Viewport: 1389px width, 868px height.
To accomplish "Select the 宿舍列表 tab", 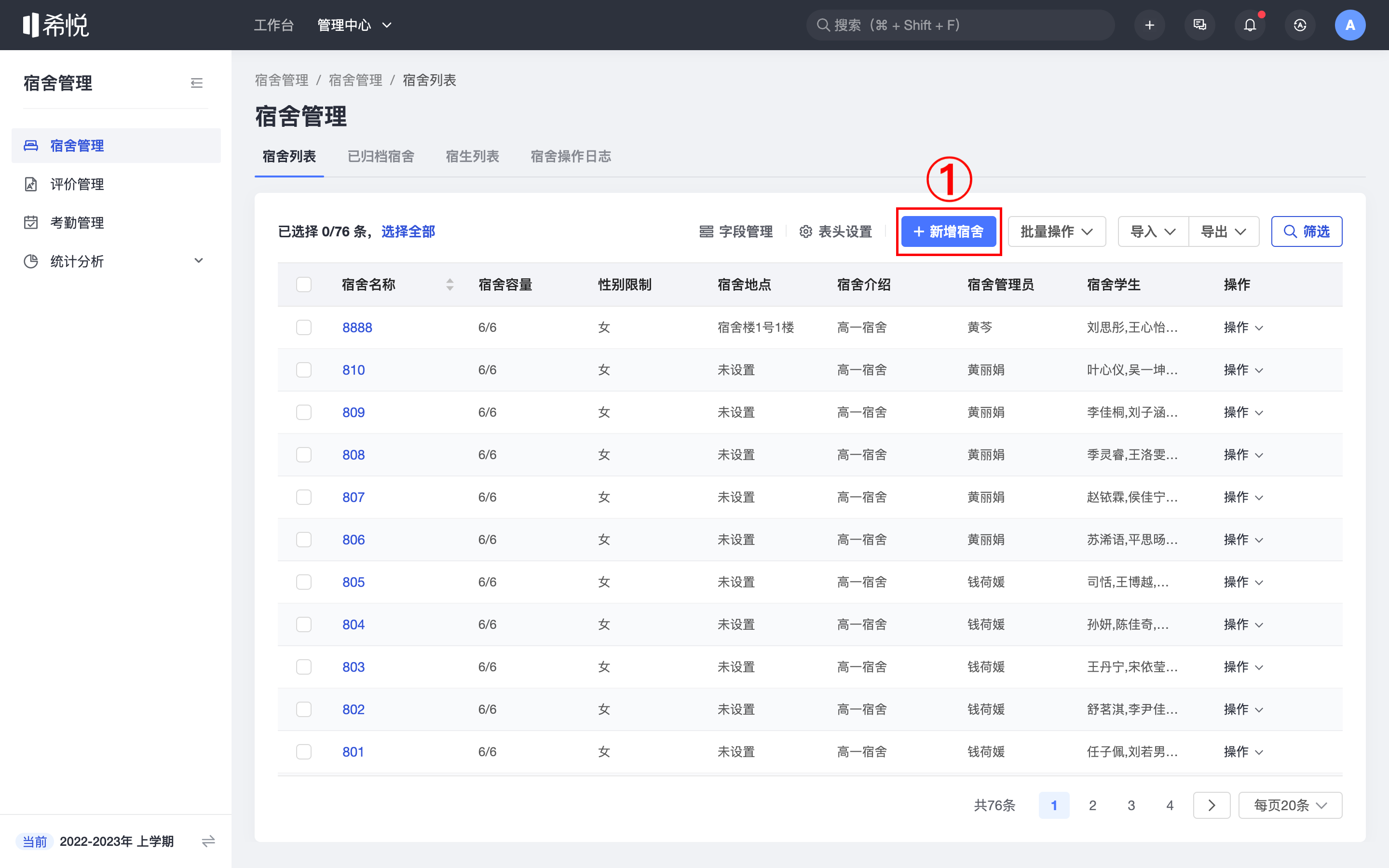I will point(289,156).
